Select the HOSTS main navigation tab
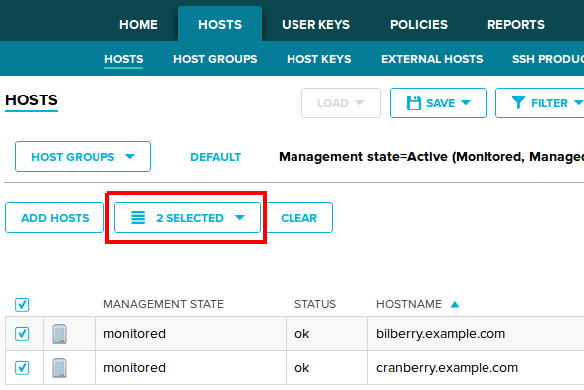 (220, 25)
